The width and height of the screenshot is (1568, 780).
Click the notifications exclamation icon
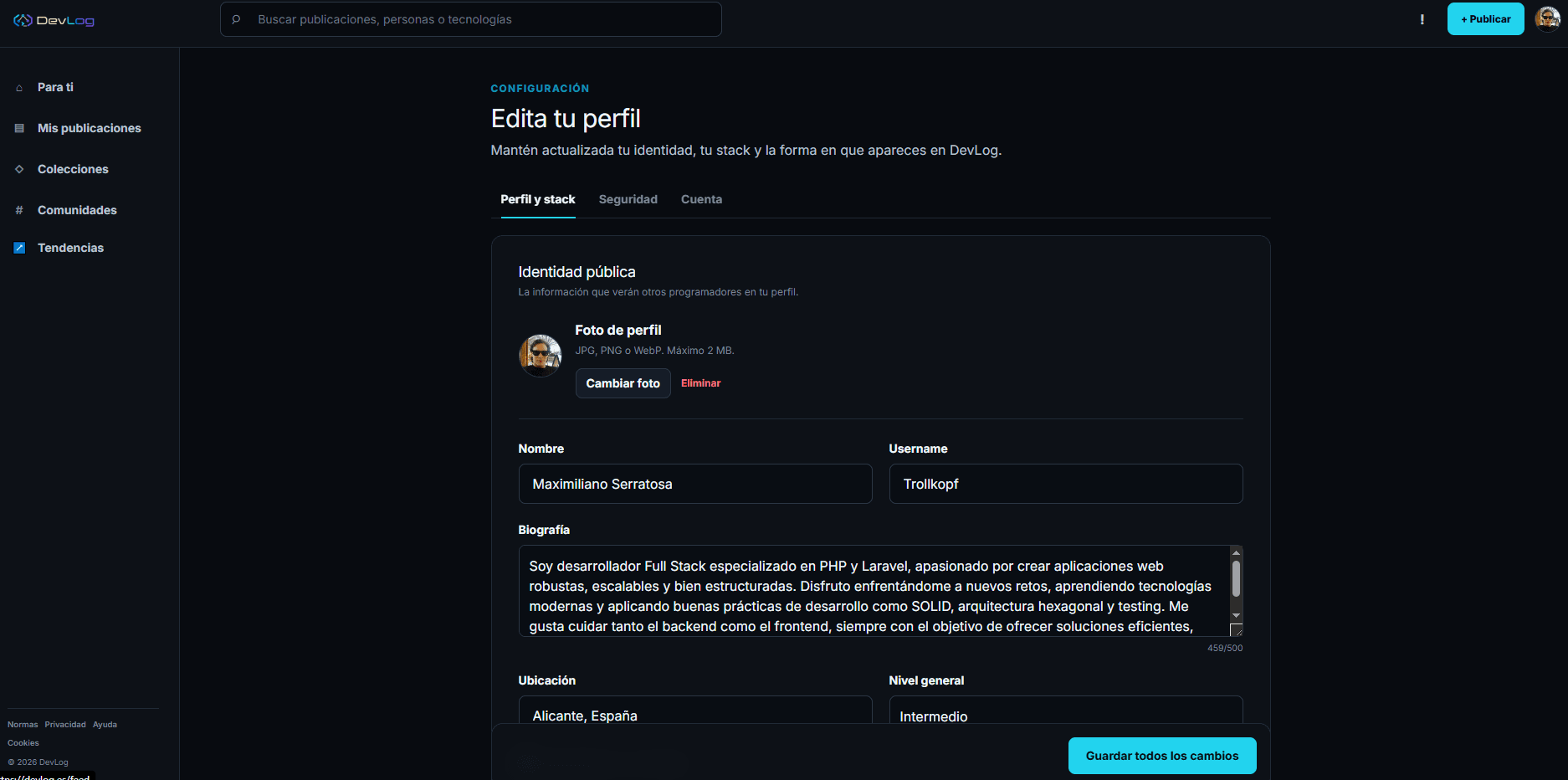coord(1422,19)
